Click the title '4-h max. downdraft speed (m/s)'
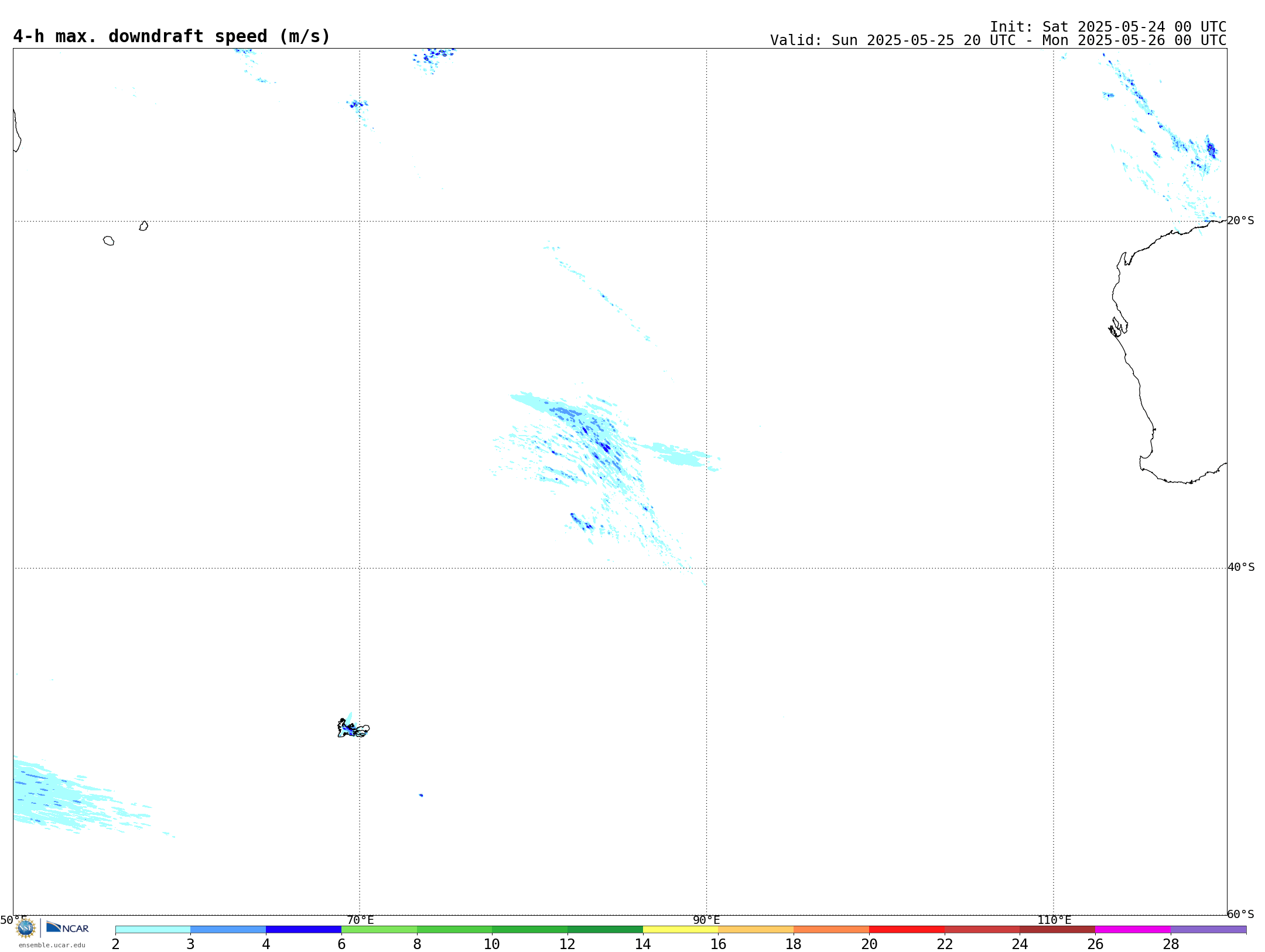 pyautogui.click(x=172, y=36)
